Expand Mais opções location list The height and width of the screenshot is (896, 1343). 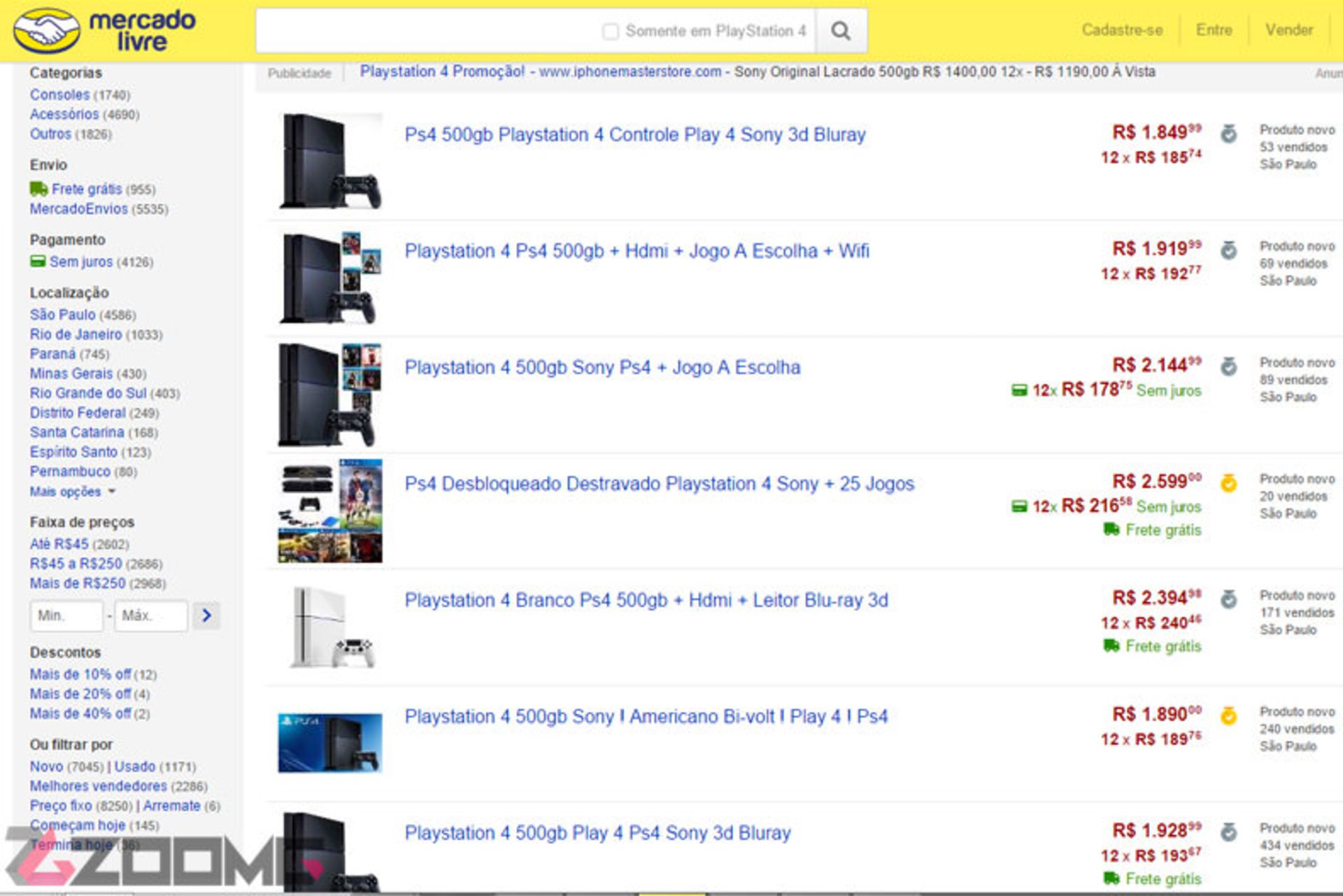[x=72, y=492]
